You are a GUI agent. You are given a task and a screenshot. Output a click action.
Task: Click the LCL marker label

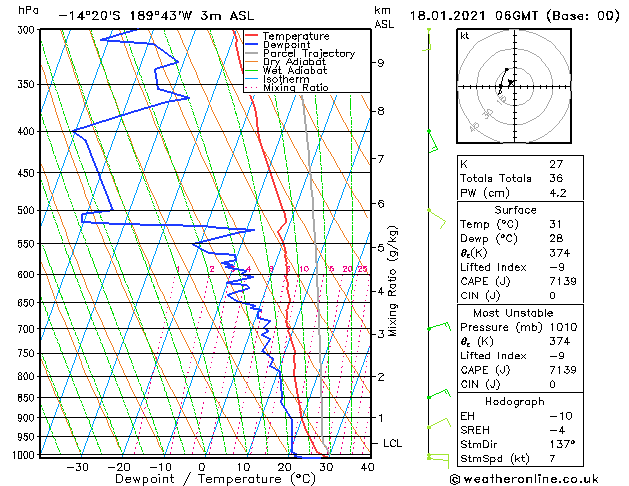click(392, 443)
